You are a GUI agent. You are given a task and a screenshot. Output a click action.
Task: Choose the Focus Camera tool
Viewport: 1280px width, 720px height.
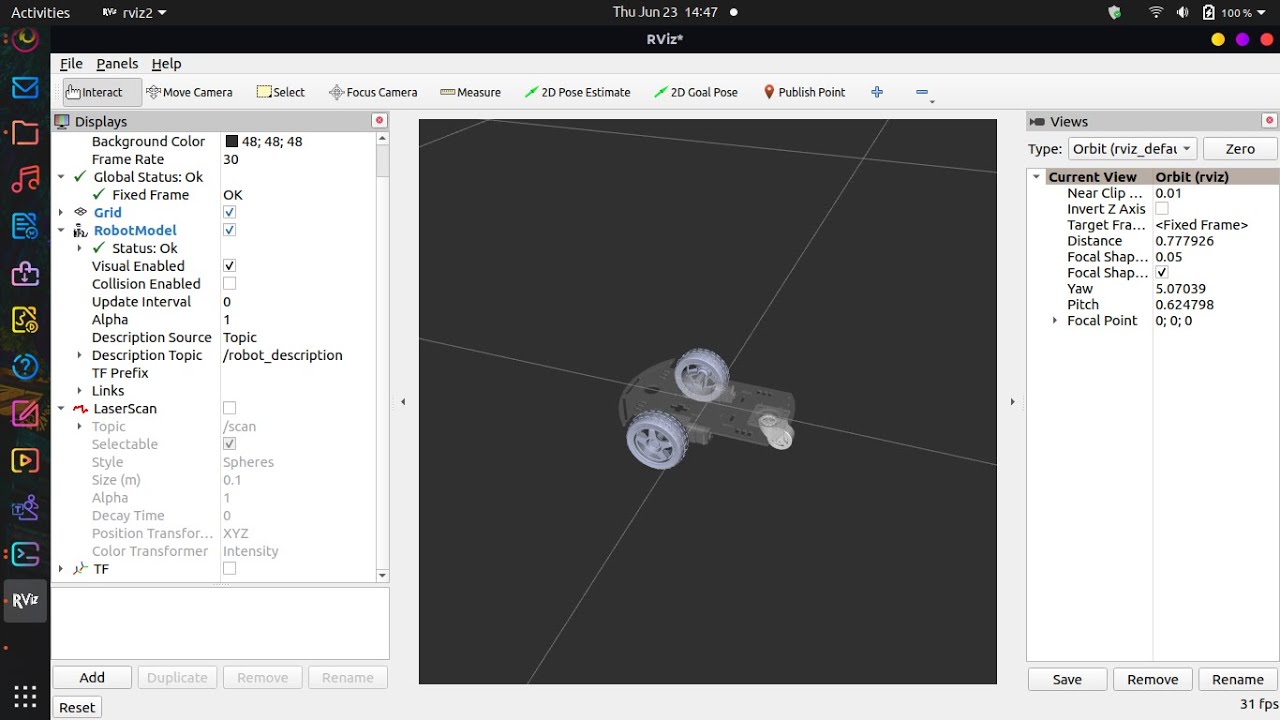coord(373,92)
